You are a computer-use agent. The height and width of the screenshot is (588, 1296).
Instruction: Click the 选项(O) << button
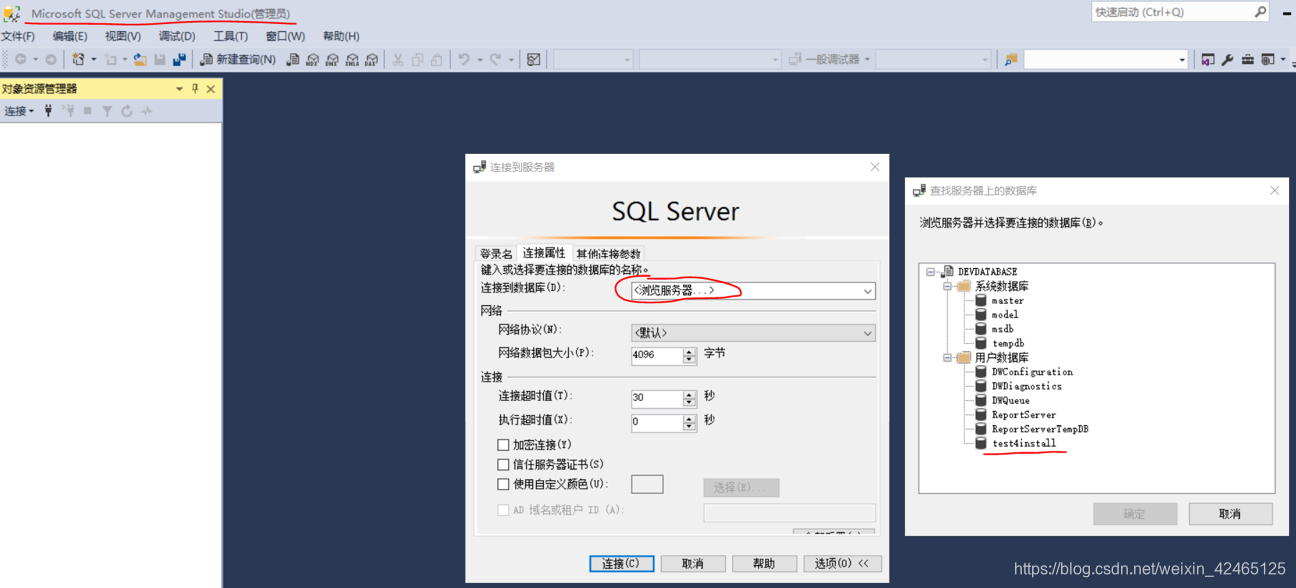pos(842,564)
